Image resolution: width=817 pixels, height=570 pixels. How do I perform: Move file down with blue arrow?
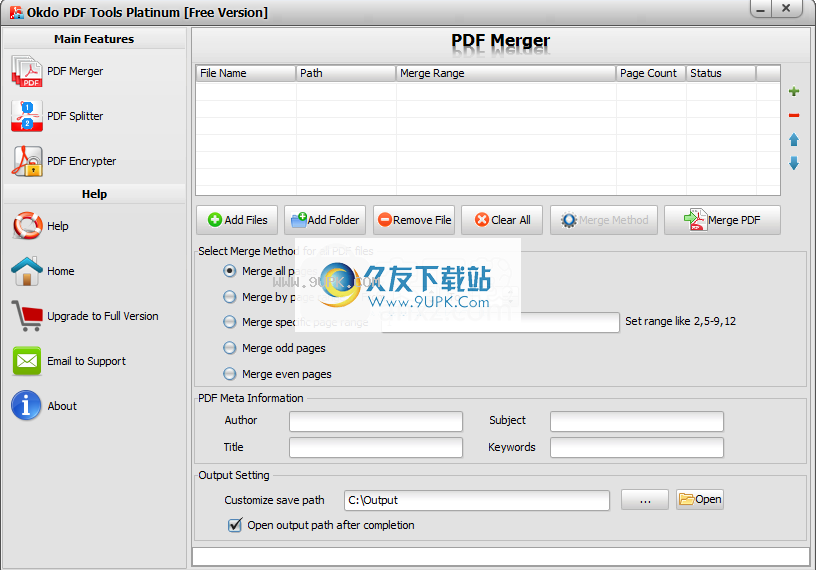[794, 164]
